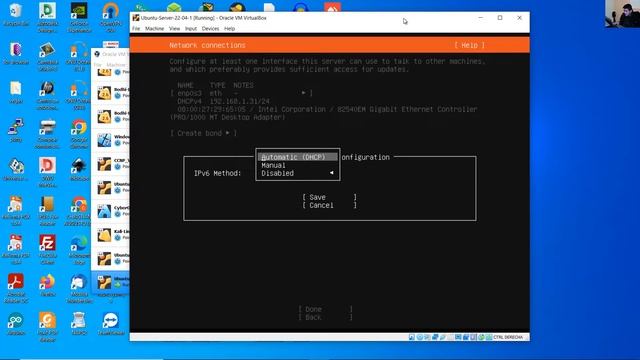Viewport: 640px width, 360px height.
Task: Open the Tor Browser desktop shortcut
Action: point(16,53)
